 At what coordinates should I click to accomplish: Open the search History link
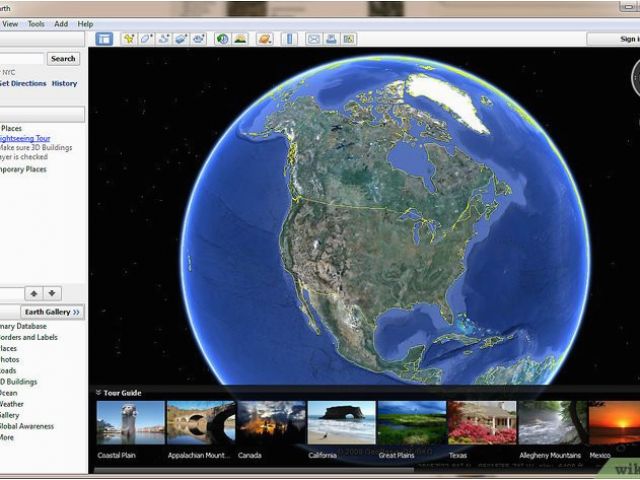[64, 83]
